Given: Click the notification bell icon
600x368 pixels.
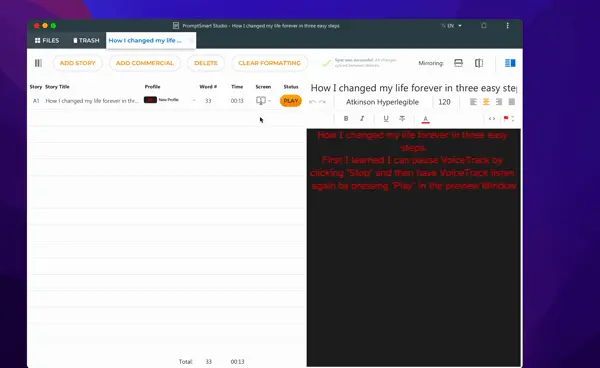Looking at the screenshot, I should [x=484, y=26].
